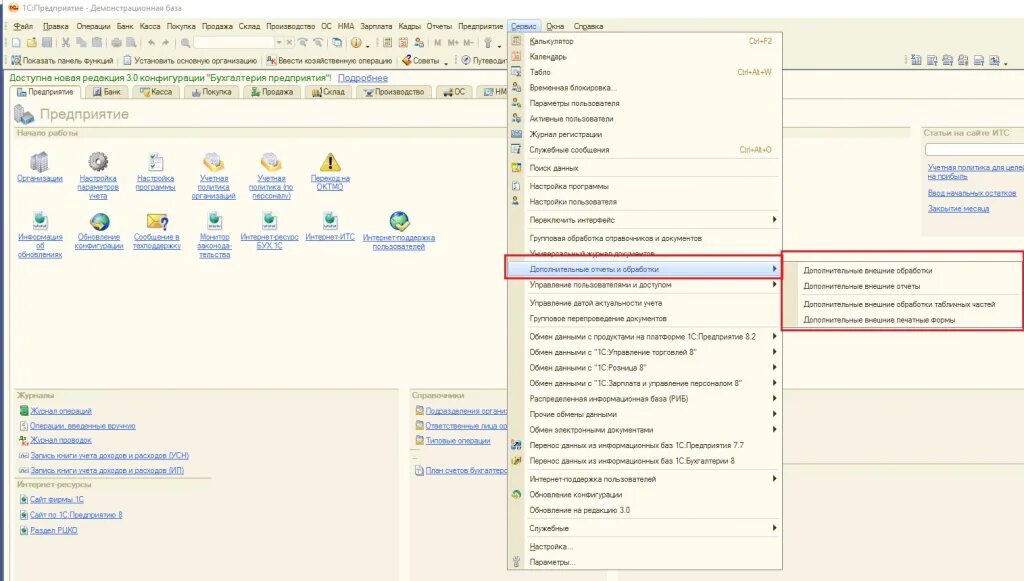Open the Закрытие месяца article link
1024x581 pixels.
tap(958, 209)
